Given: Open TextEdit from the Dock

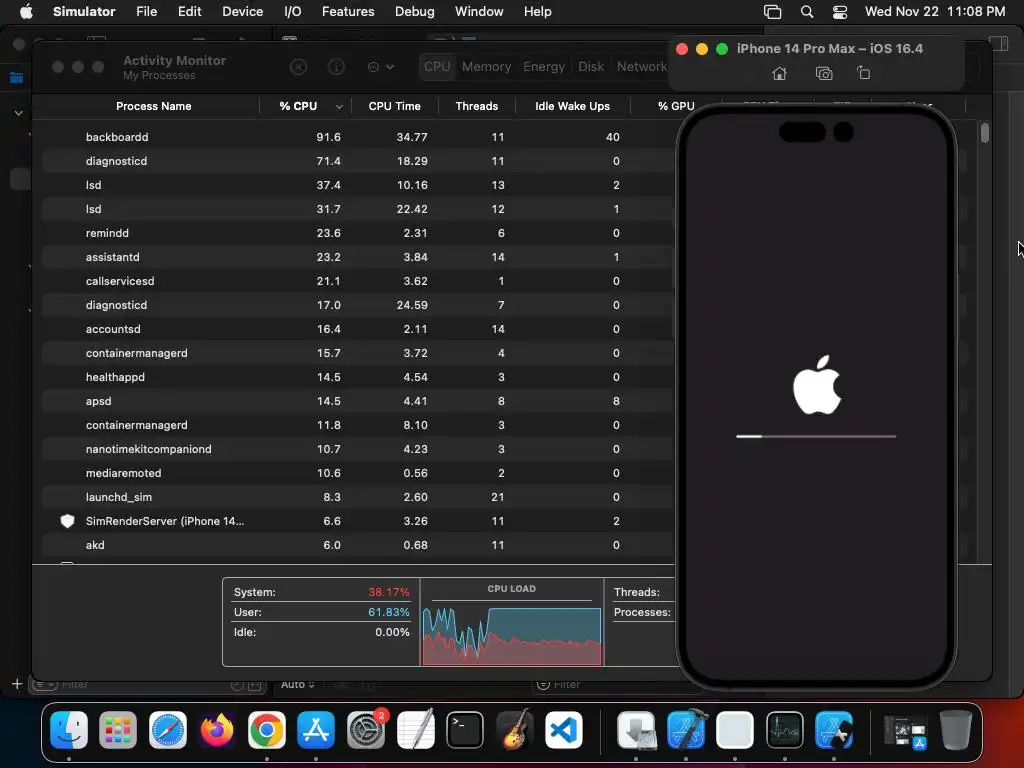Looking at the screenshot, I should point(415,729).
